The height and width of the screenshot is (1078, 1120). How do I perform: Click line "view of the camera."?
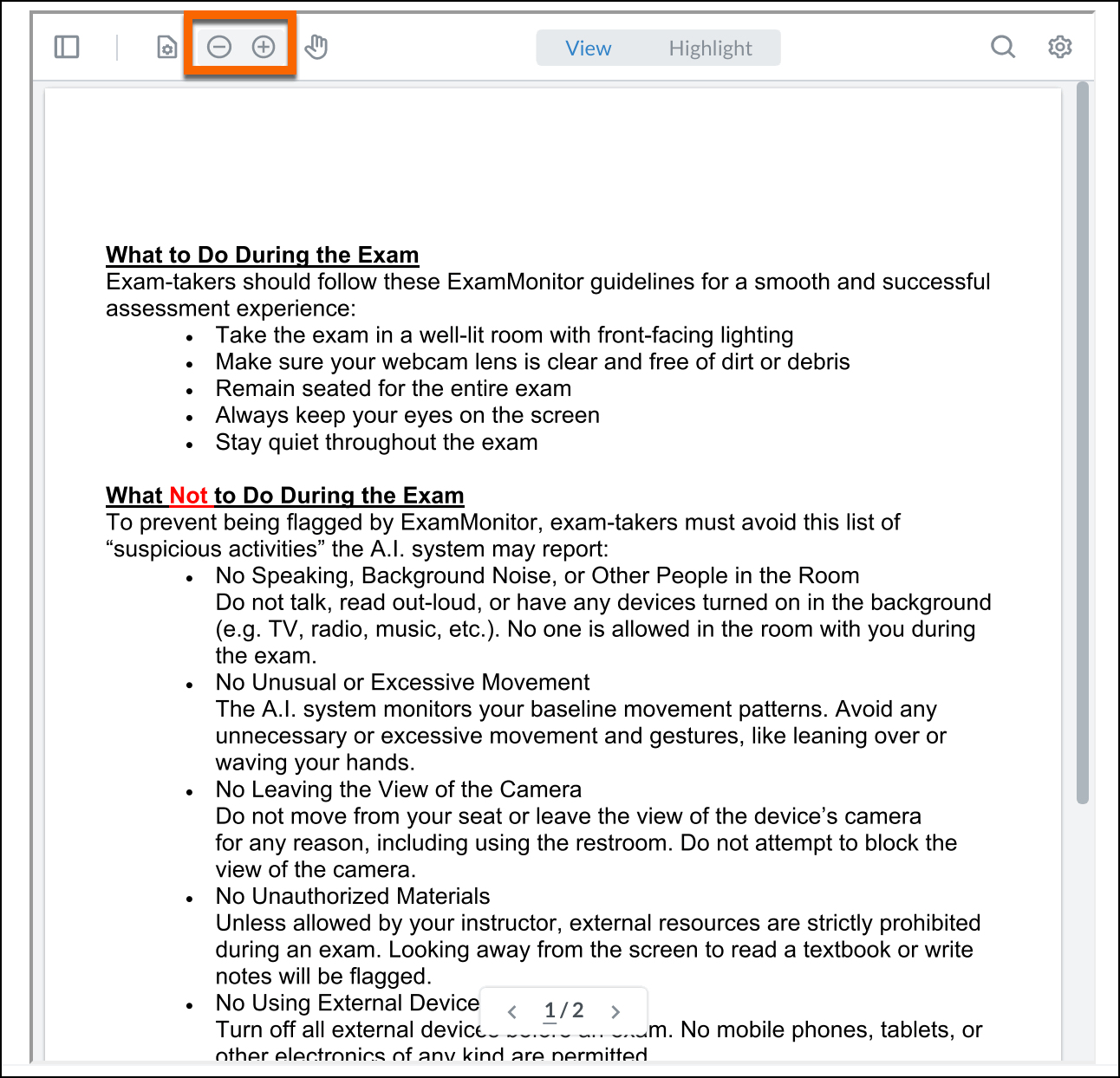[x=316, y=869]
